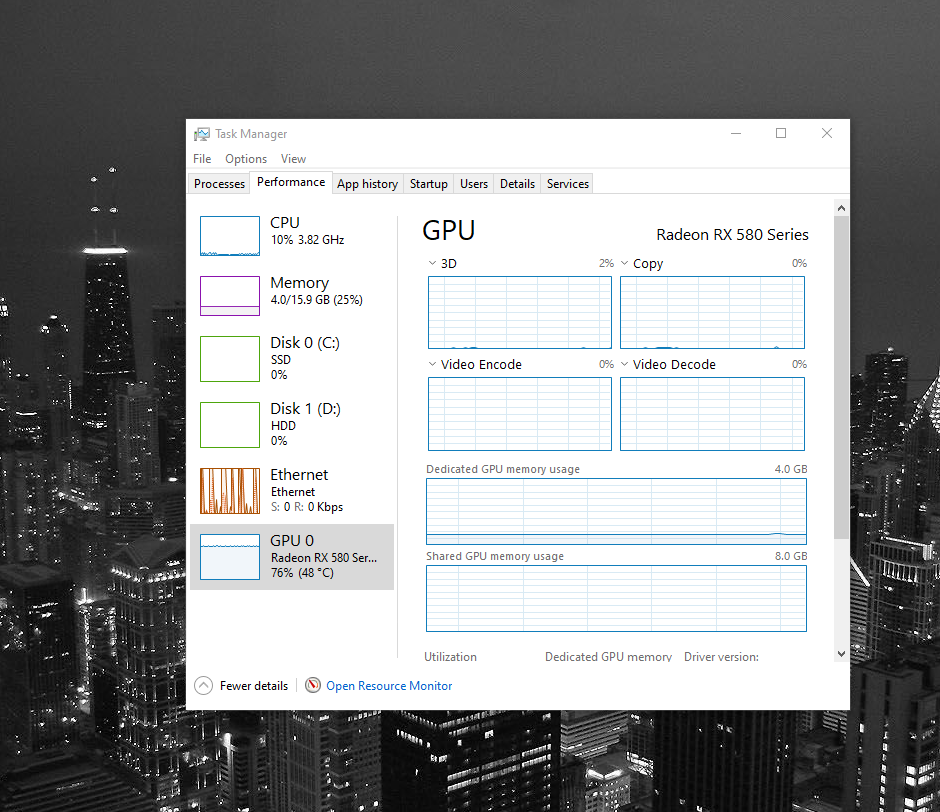The width and height of the screenshot is (940, 812).
Task: Click the Ethernet S: 0 R: 0 Kbps text
Action: 307,507
